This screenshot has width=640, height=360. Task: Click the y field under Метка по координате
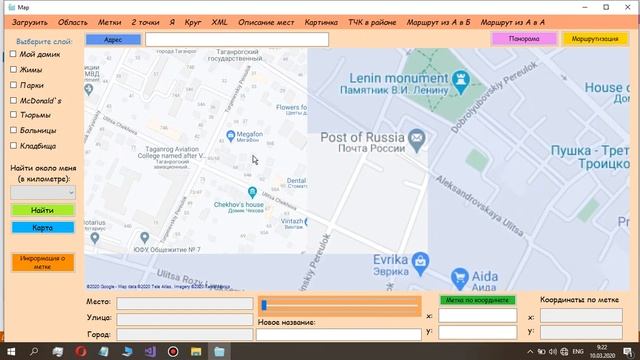pyautogui.click(x=478, y=332)
